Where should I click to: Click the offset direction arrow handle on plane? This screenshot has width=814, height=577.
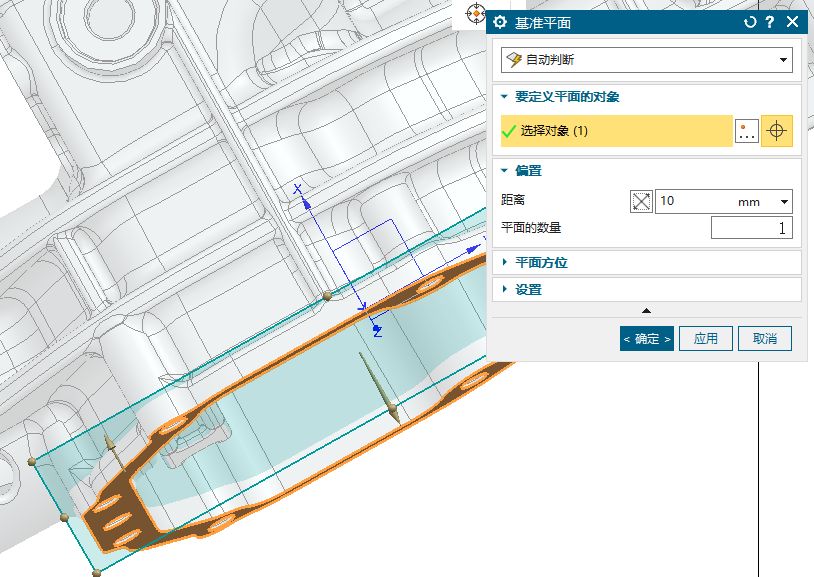click(394, 414)
